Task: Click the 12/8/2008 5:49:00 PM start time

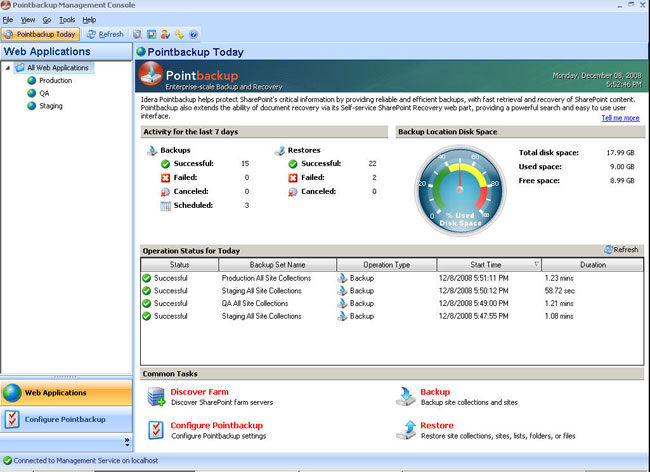Action: [x=473, y=303]
